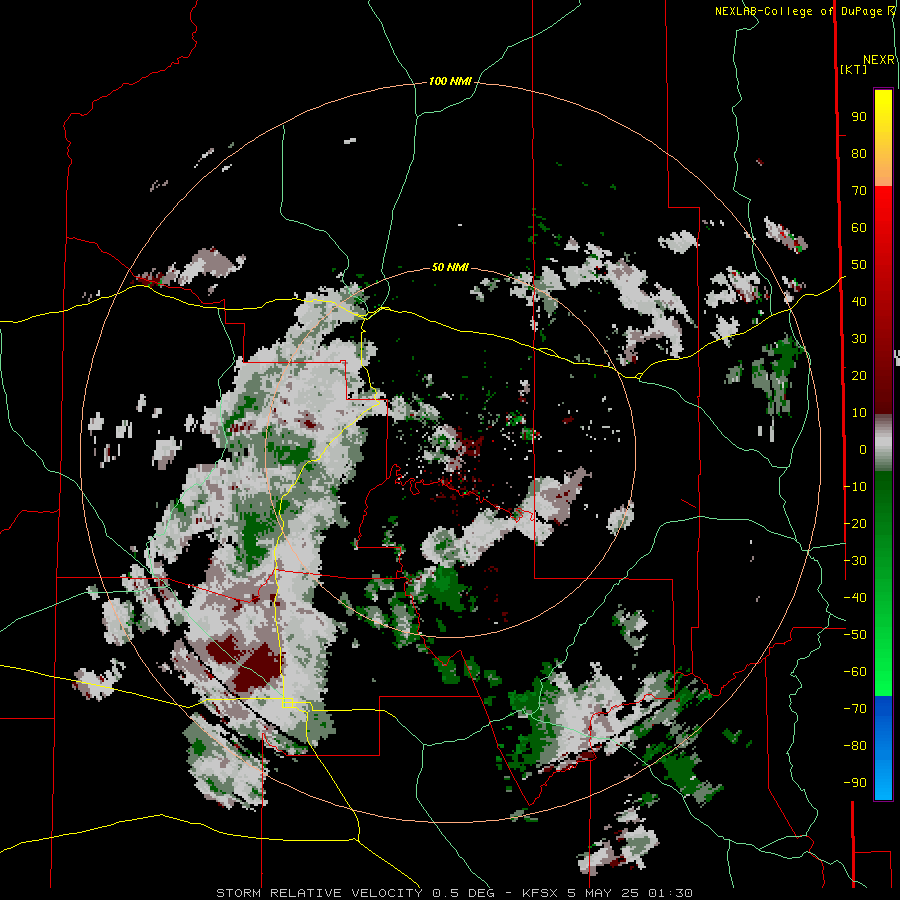Pick the light blue color bar segment
900x900 pixels.
click(883, 781)
